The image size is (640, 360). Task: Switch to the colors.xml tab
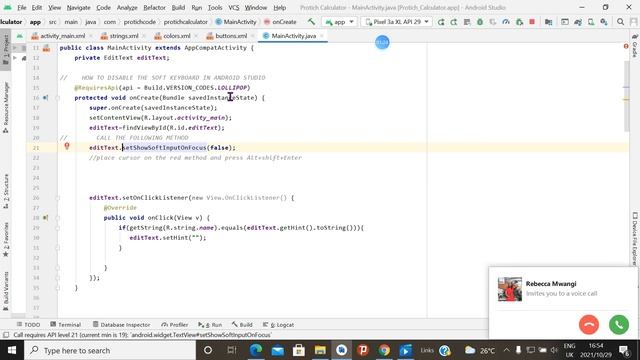click(177, 36)
